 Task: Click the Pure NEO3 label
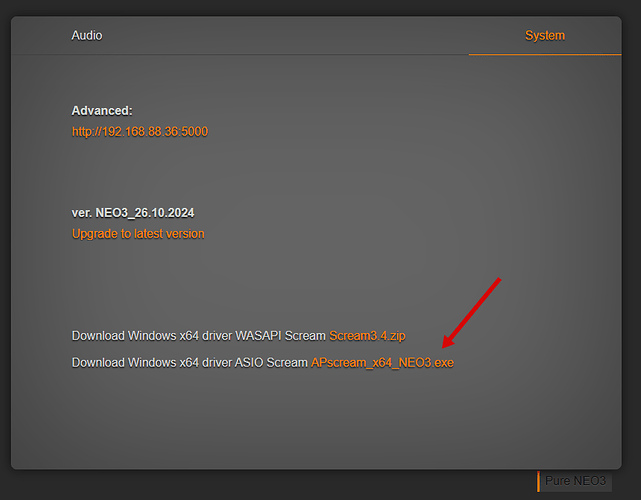click(x=576, y=481)
